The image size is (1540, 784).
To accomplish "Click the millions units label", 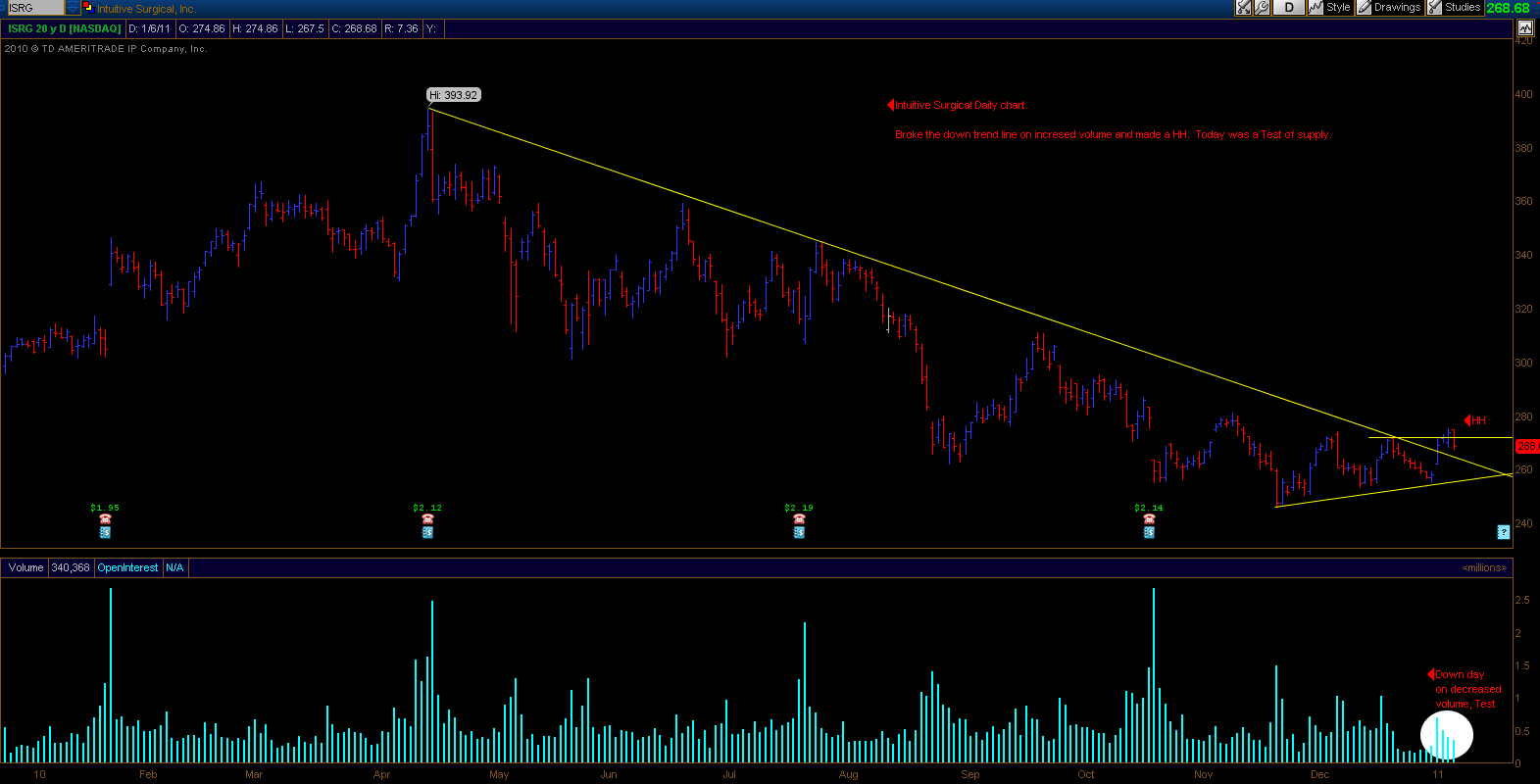I will click(1484, 567).
